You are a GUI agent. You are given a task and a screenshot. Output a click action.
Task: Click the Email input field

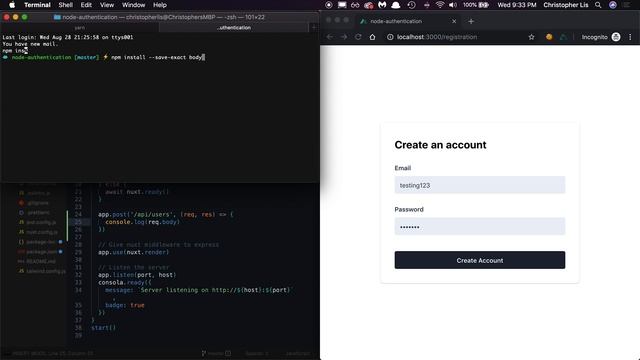coord(480,185)
